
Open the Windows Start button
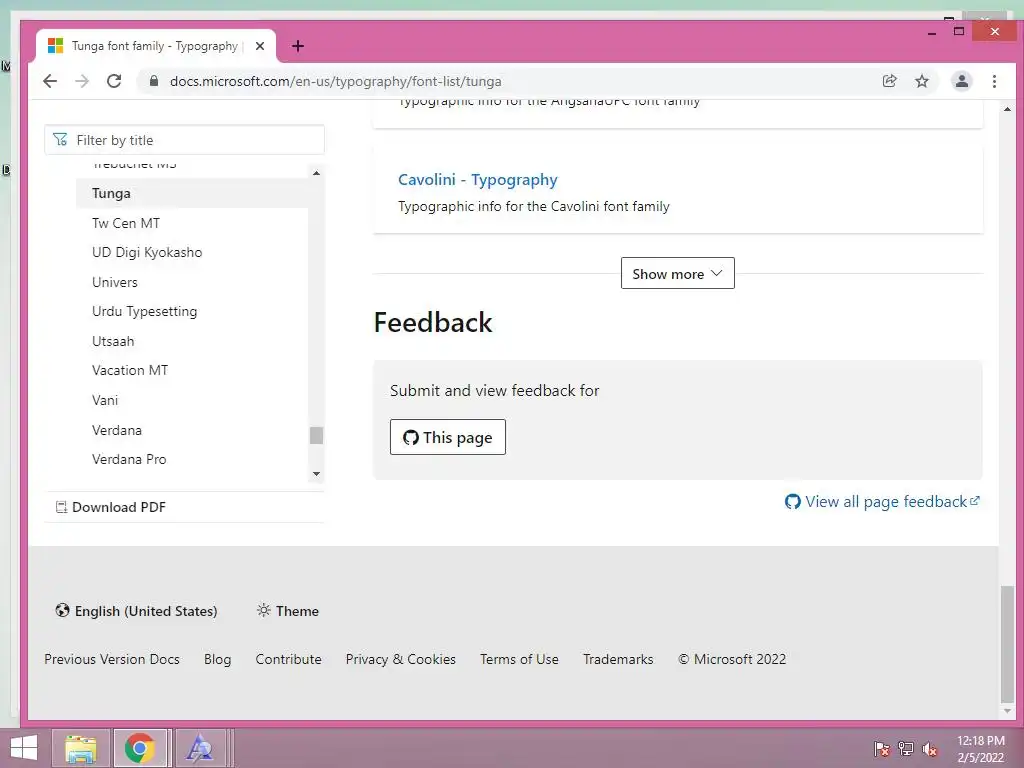24,748
